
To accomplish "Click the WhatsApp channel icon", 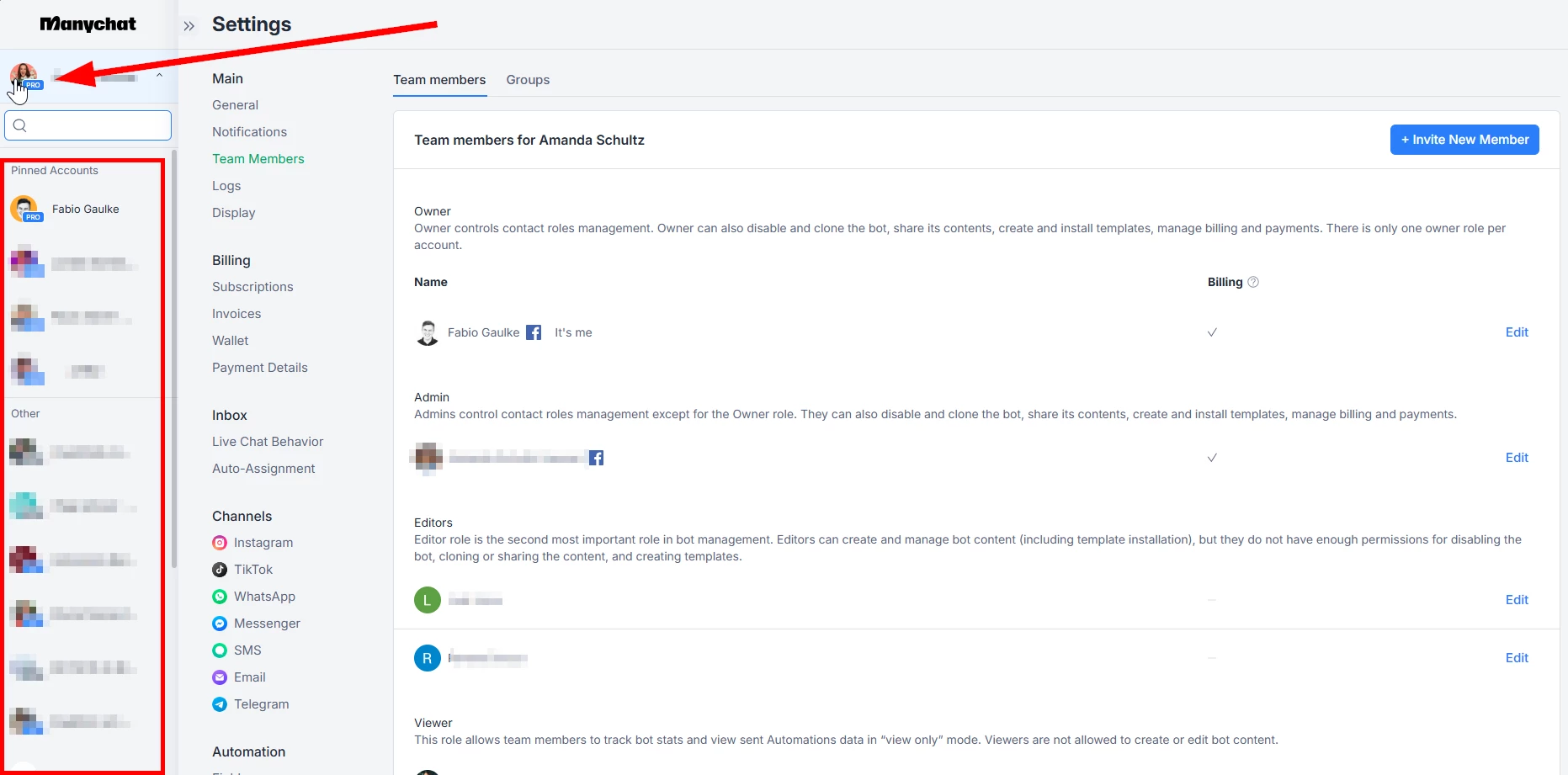I will click(220, 597).
